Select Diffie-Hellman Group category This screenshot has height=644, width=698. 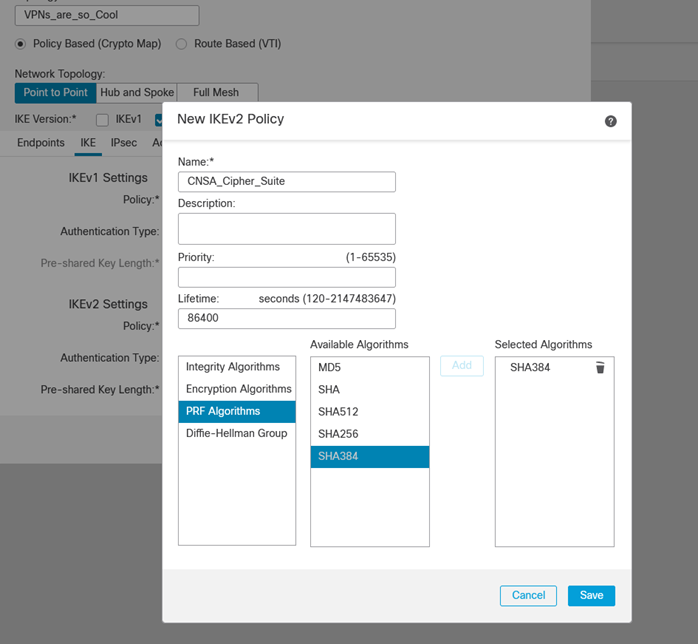coord(237,433)
